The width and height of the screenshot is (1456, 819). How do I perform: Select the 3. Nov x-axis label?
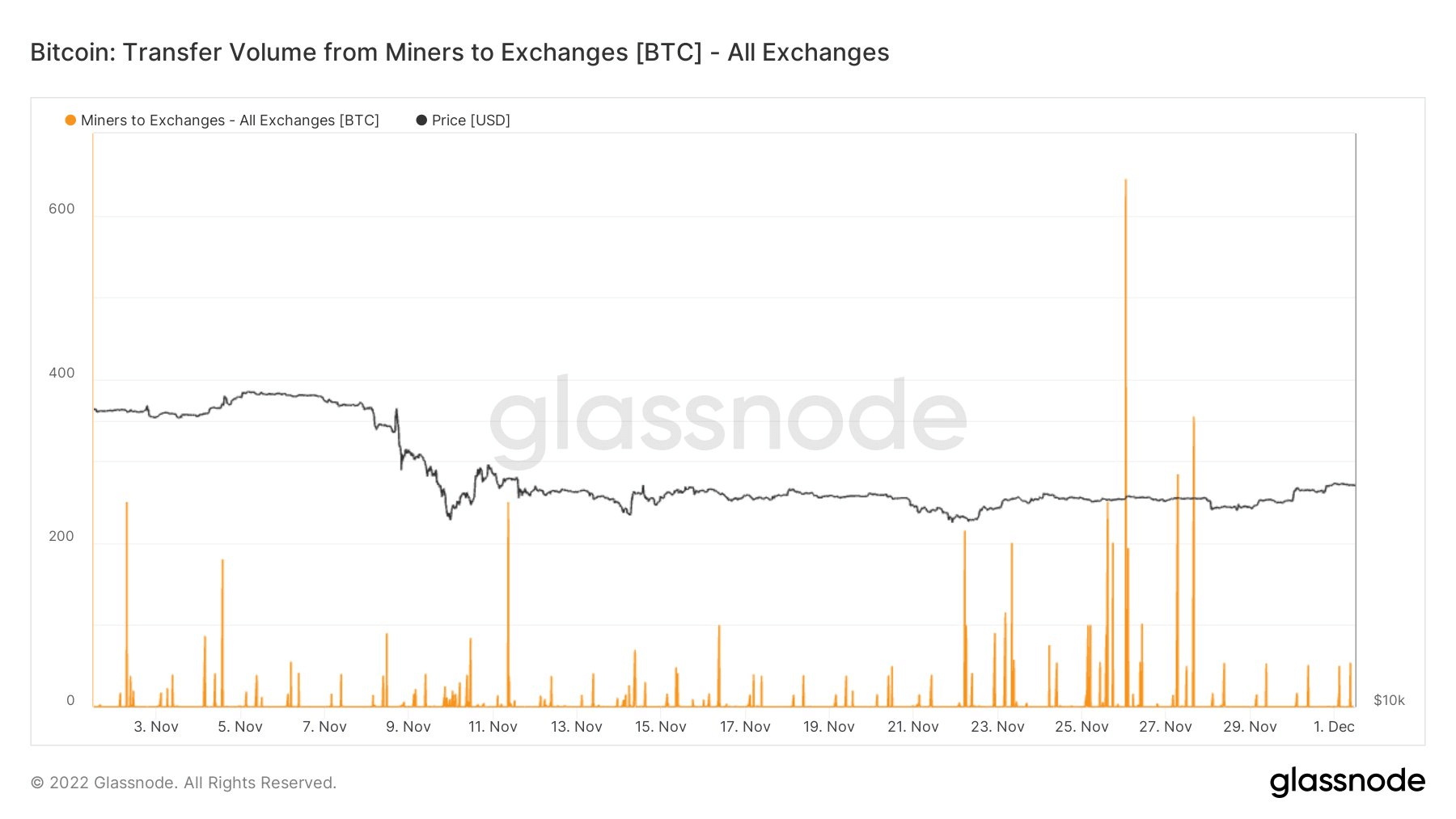coord(156,727)
